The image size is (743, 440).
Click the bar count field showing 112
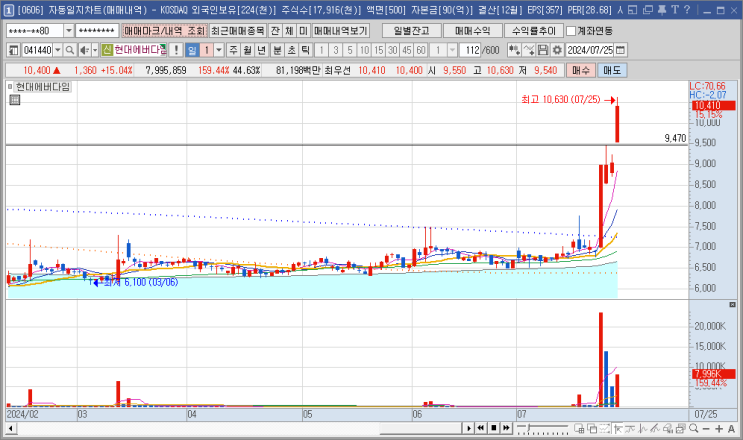tap(470, 50)
